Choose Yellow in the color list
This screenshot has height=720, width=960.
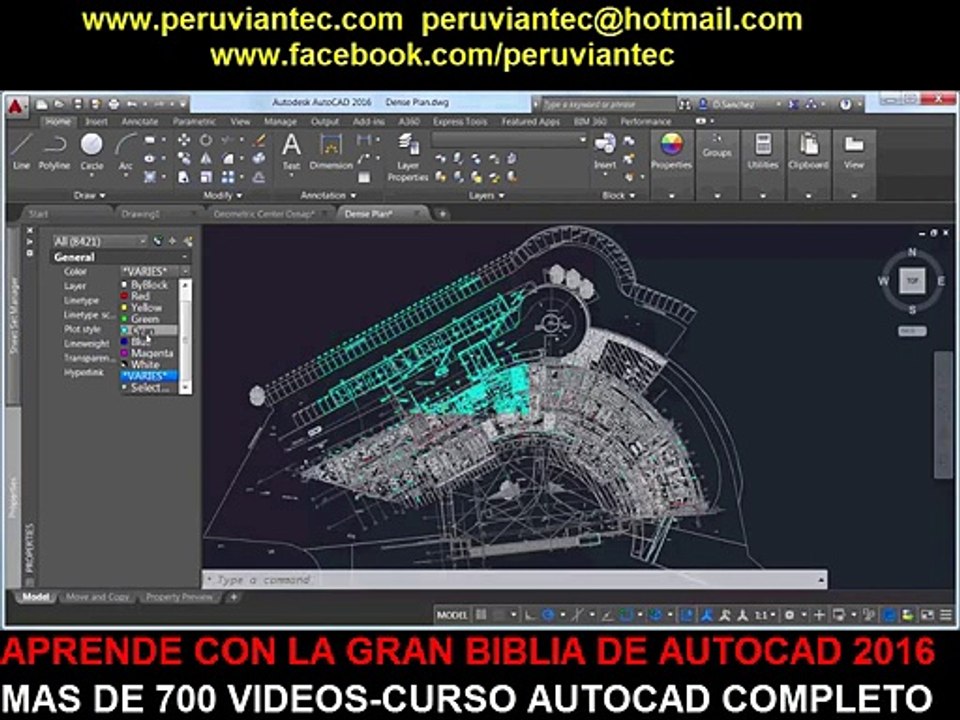[x=149, y=307]
